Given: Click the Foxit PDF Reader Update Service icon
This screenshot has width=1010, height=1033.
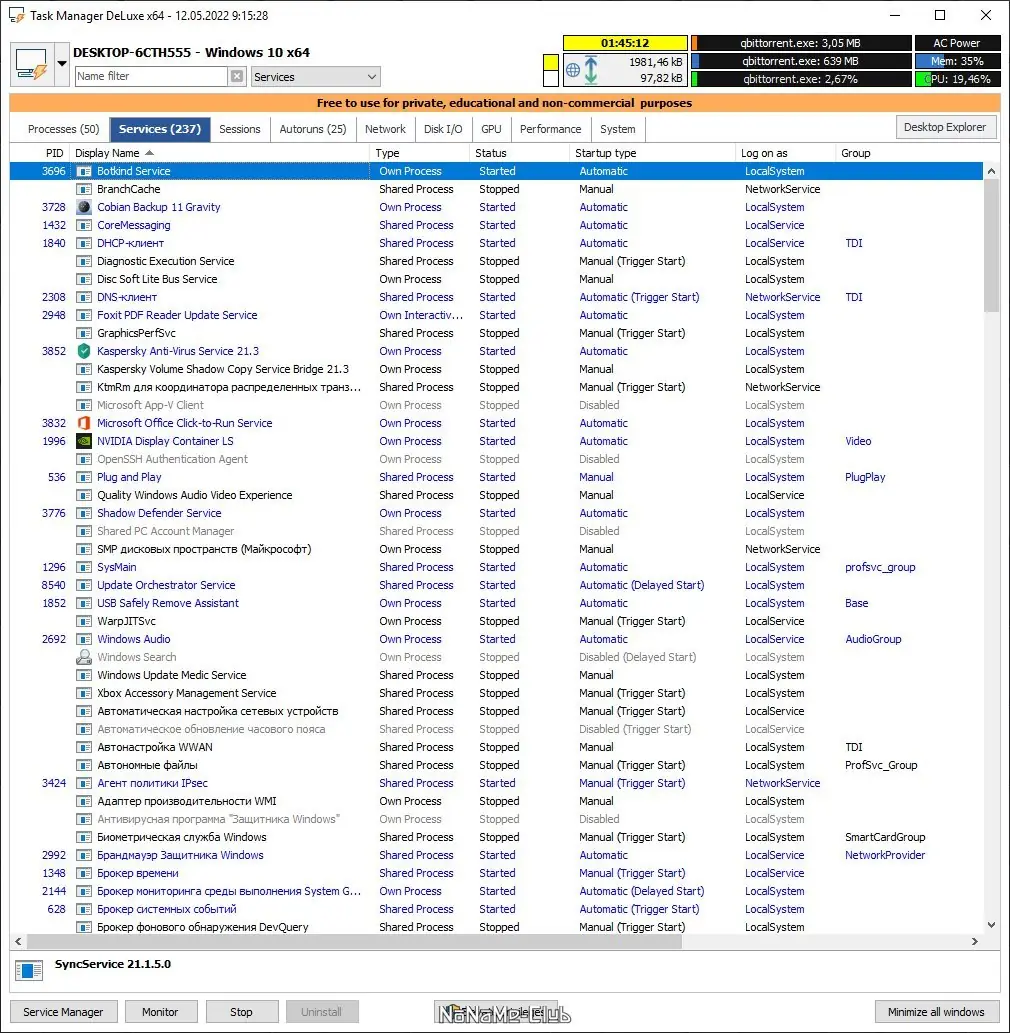Looking at the screenshot, I should point(84,315).
